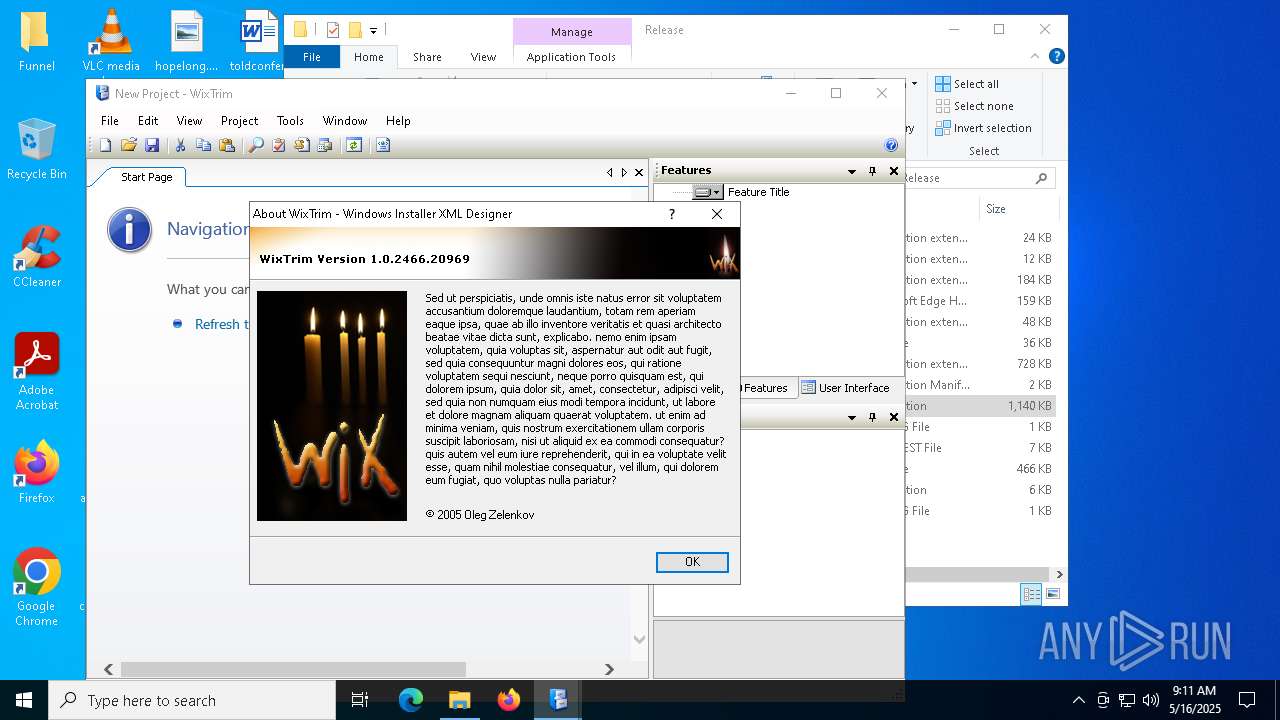The image size is (1280, 720).
Task: Click Task View button on the taskbar
Action: (360, 700)
